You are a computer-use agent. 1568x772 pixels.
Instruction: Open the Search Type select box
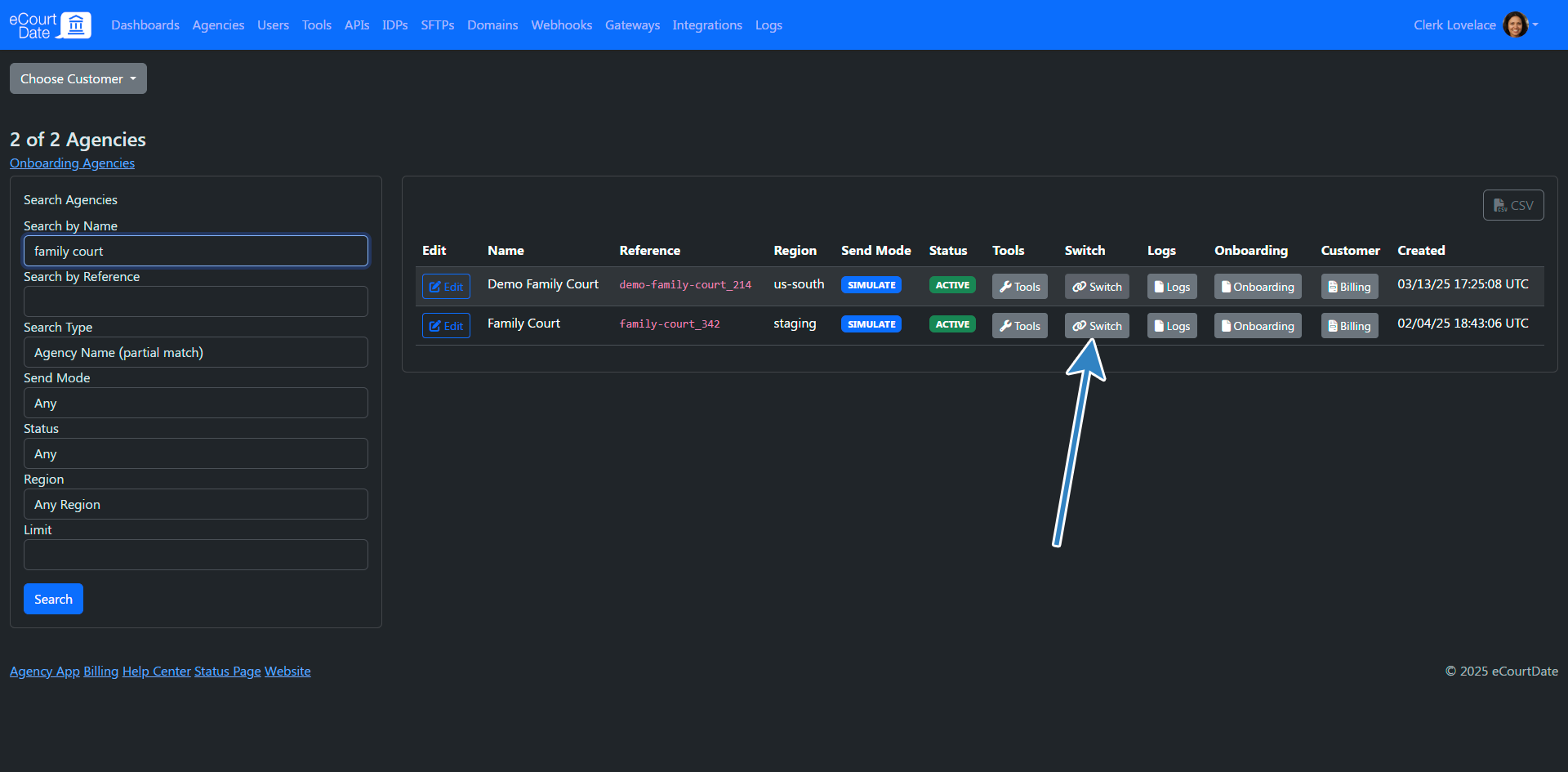click(196, 352)
